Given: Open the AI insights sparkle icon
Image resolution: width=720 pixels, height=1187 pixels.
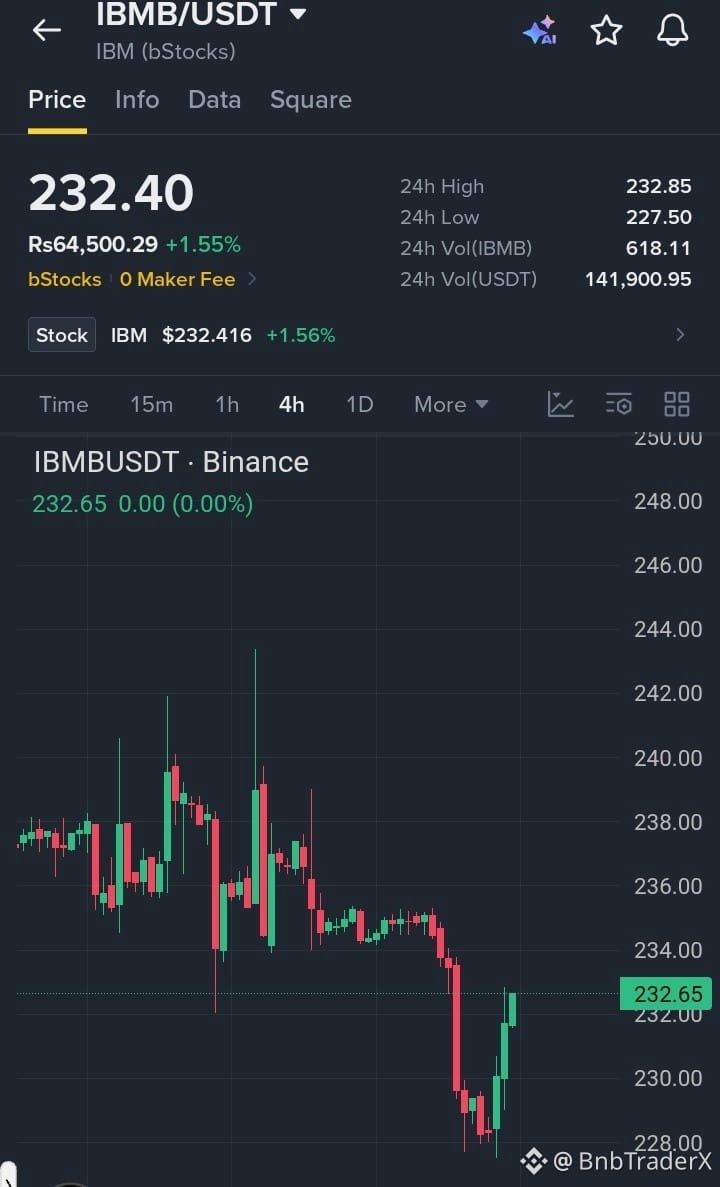Looking at the screenshot, I should [540, 30].
